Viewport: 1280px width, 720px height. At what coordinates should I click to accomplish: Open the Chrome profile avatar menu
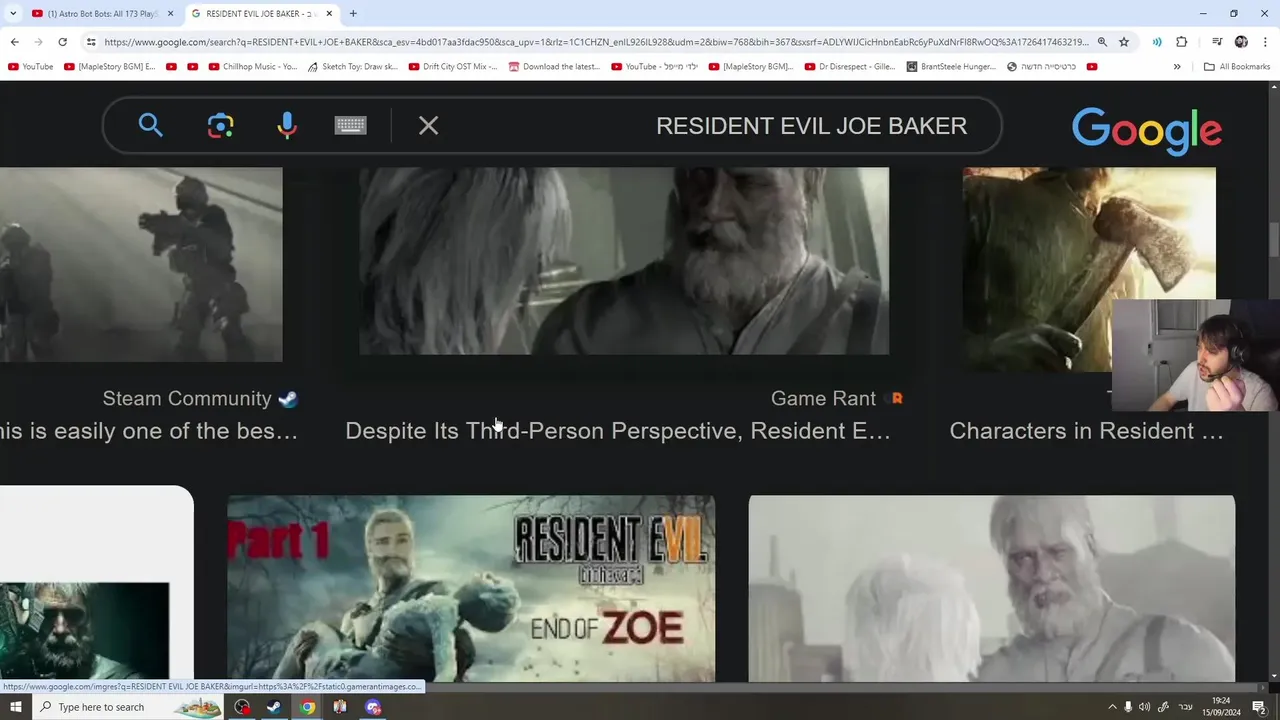click(1241, 42)
